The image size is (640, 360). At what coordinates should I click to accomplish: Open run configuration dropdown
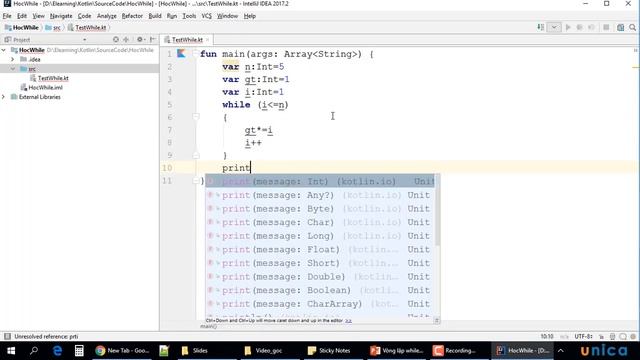pyautogui.click(x=554, y=27)
